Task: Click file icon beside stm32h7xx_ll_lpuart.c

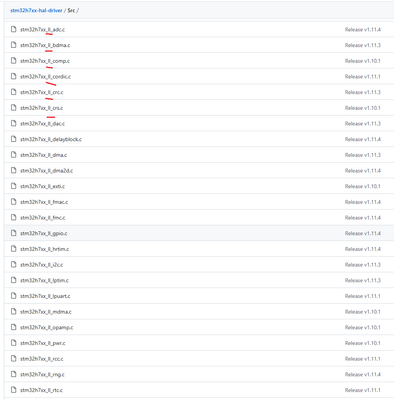Action: click(14, 296)
